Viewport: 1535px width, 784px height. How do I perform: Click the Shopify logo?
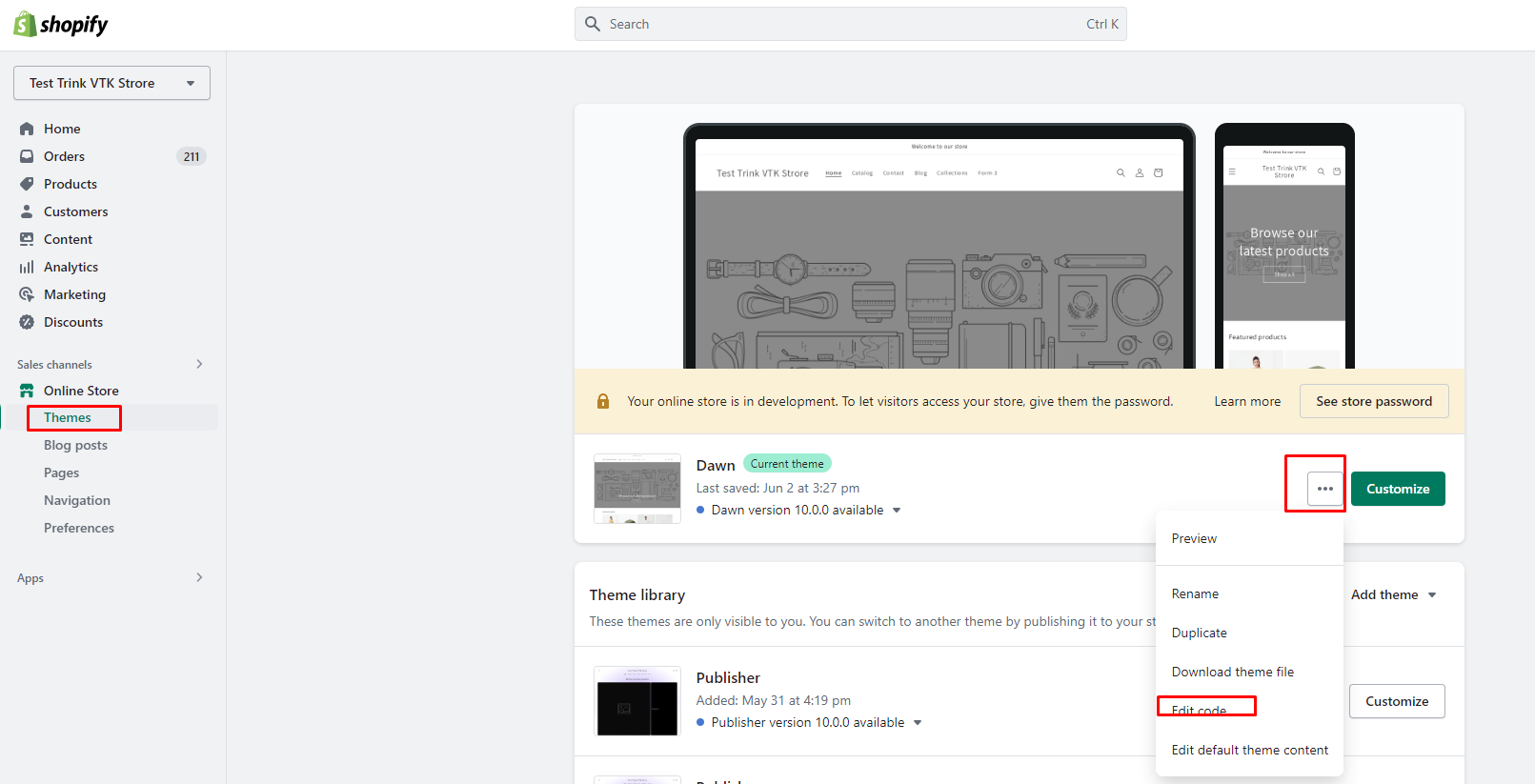[x=61, y=25]
